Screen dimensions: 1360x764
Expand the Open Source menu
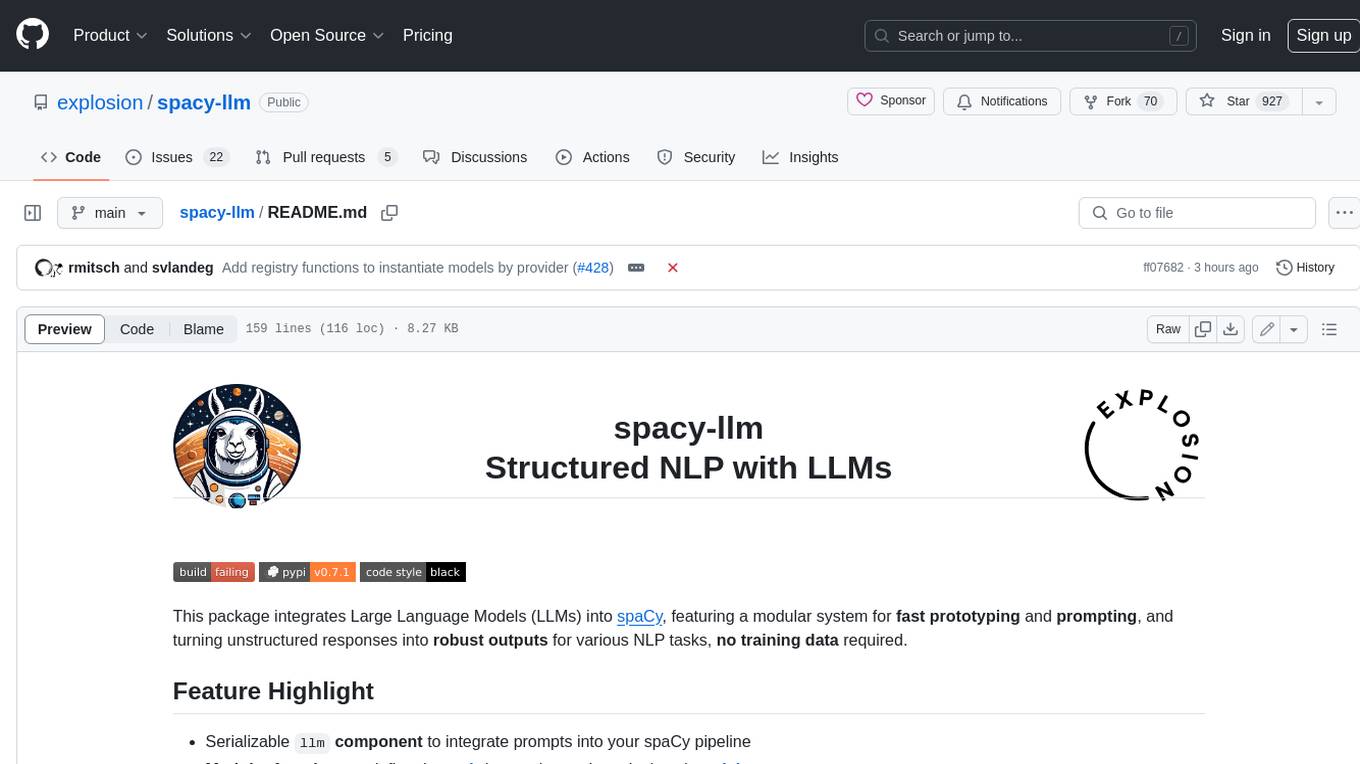[327, 35]
